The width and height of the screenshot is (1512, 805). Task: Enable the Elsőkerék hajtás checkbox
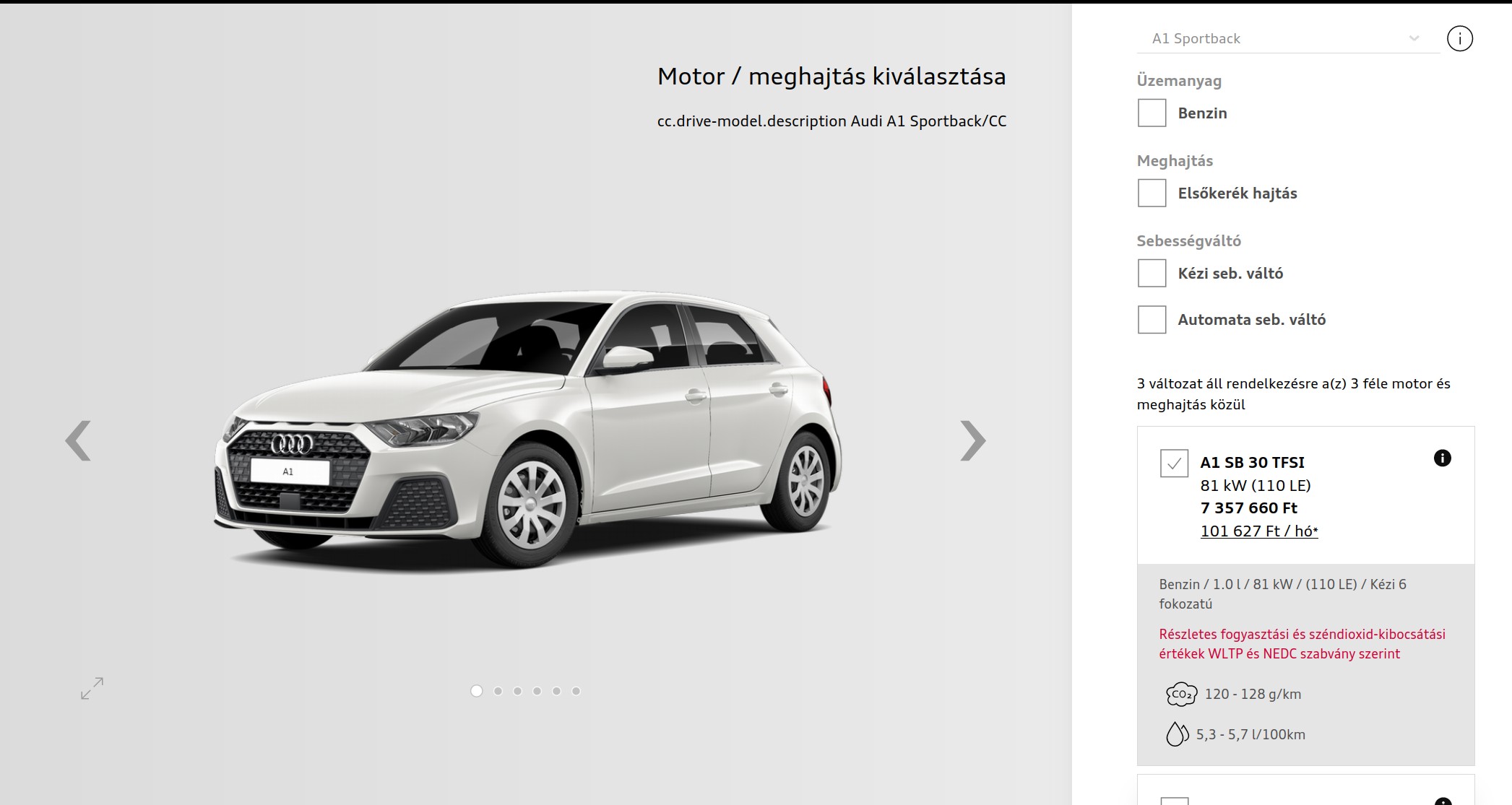(1152, 193)
